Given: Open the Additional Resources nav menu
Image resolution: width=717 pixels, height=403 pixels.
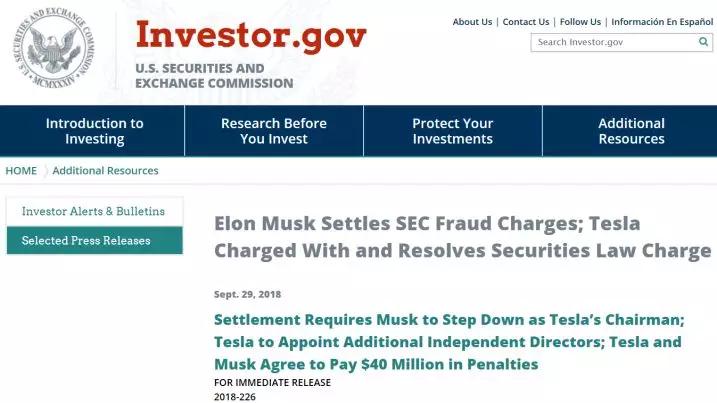Looking at the screenshot, I should [631, 131].
